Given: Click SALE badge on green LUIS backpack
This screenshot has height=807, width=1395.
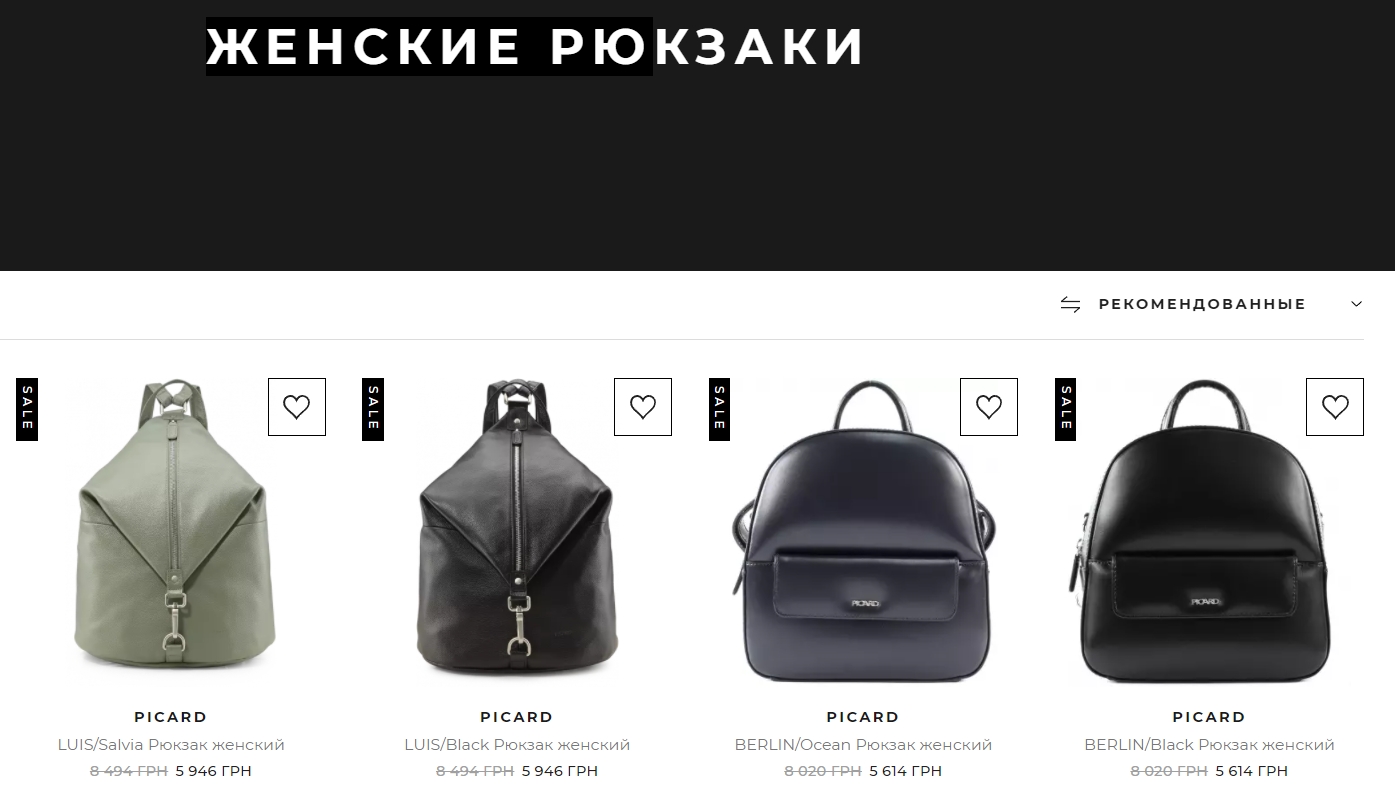Looking at the screenshot, I should pos(27,409).
